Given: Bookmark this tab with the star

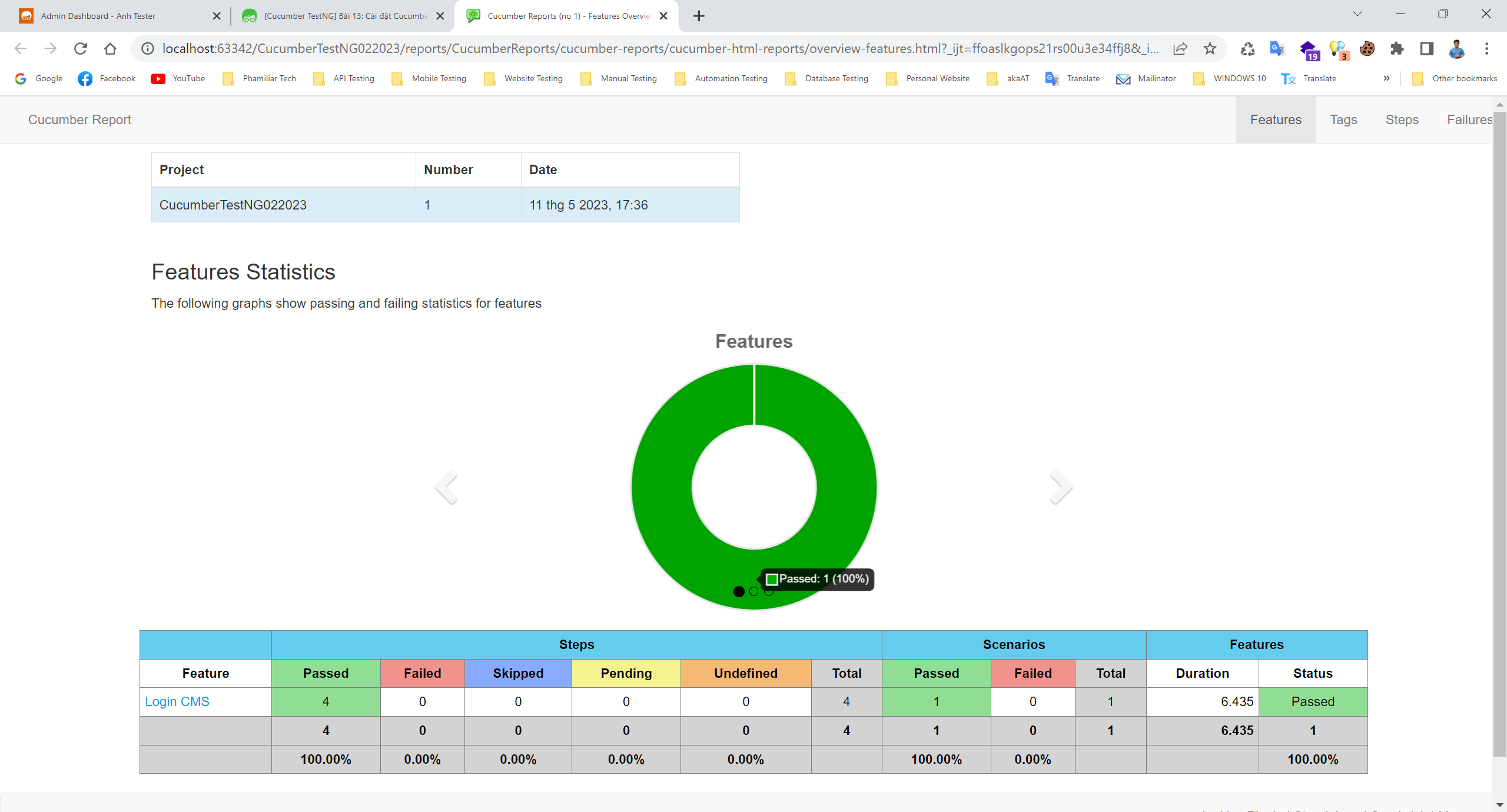Looking at the screenshot, I should coord(1210,49).
